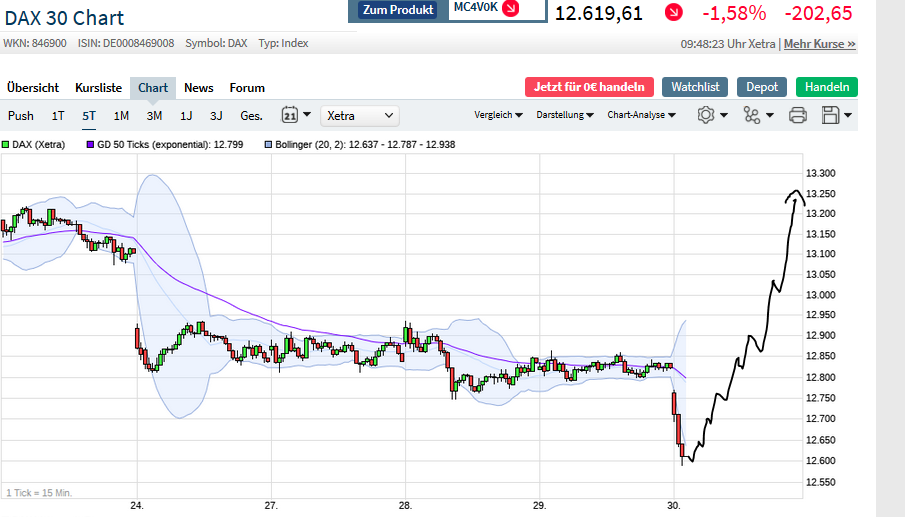Viewport: 905px width, 517px height.
Task: Open chart settings gear icon
Action: click(705, 115)
